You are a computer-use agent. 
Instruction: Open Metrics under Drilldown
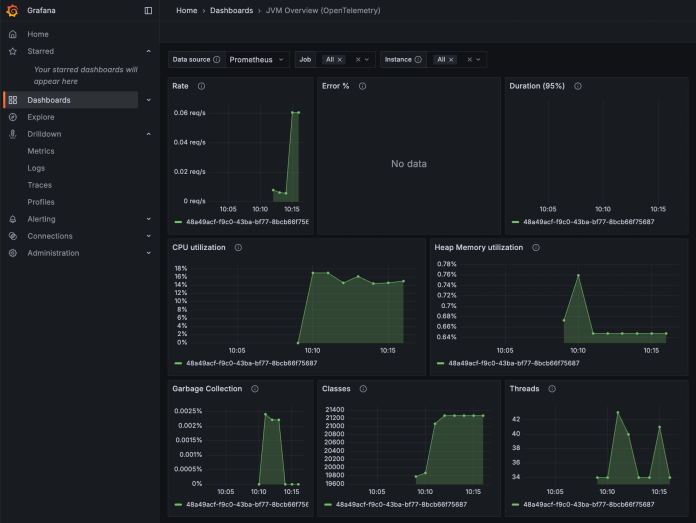[41, 151]
